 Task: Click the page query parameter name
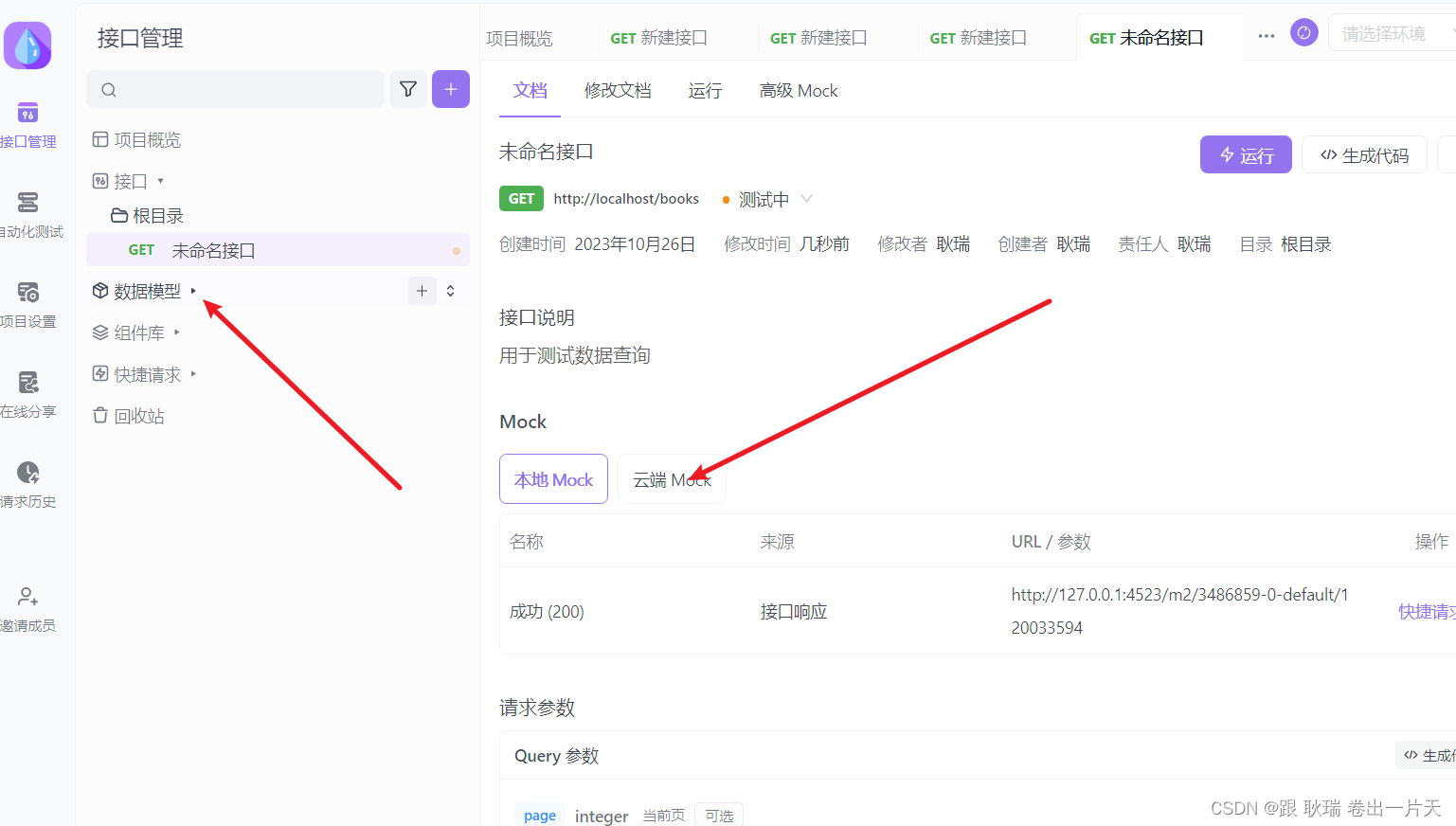point(540,816)
